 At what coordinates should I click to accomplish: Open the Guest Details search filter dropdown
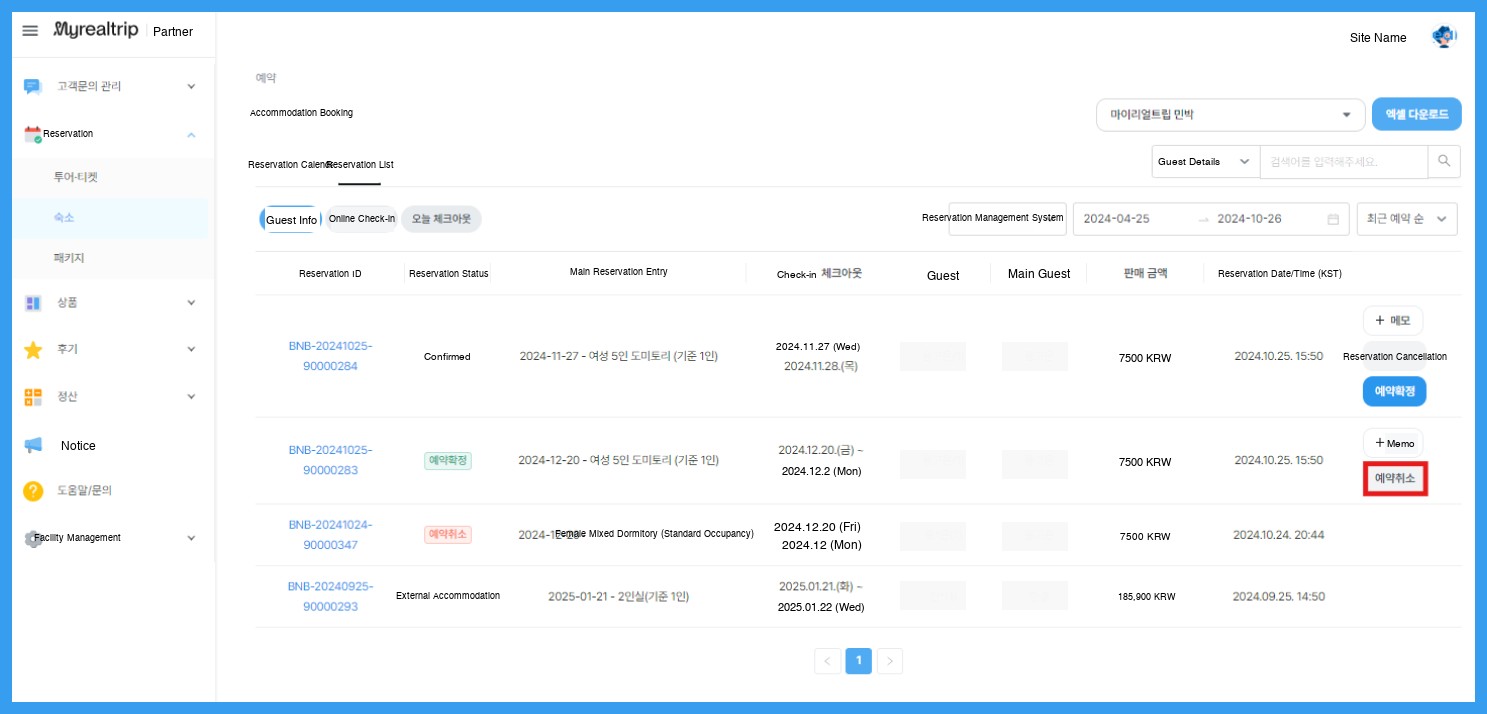click(1205, 161)
